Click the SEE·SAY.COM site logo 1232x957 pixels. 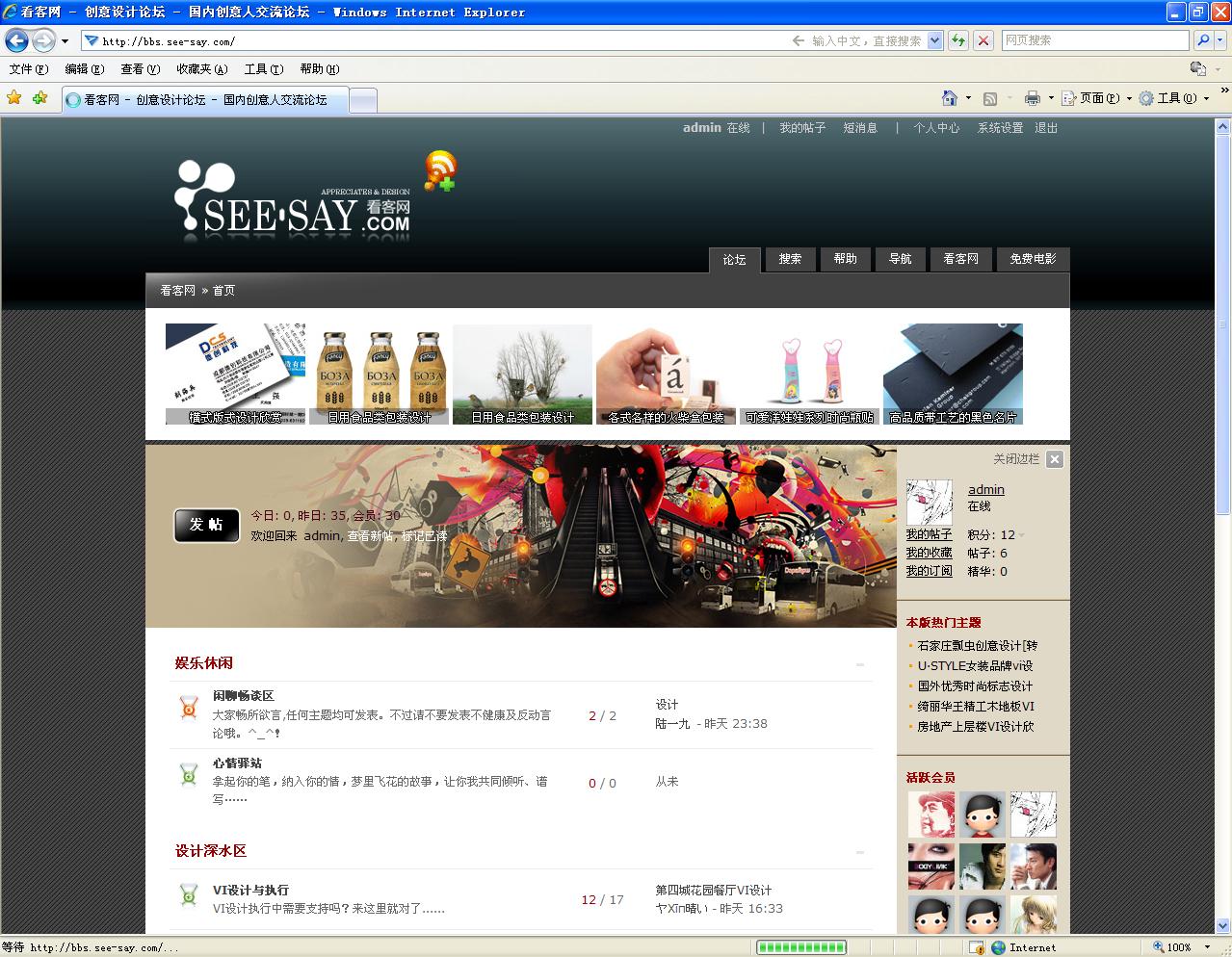click(293, 200)
